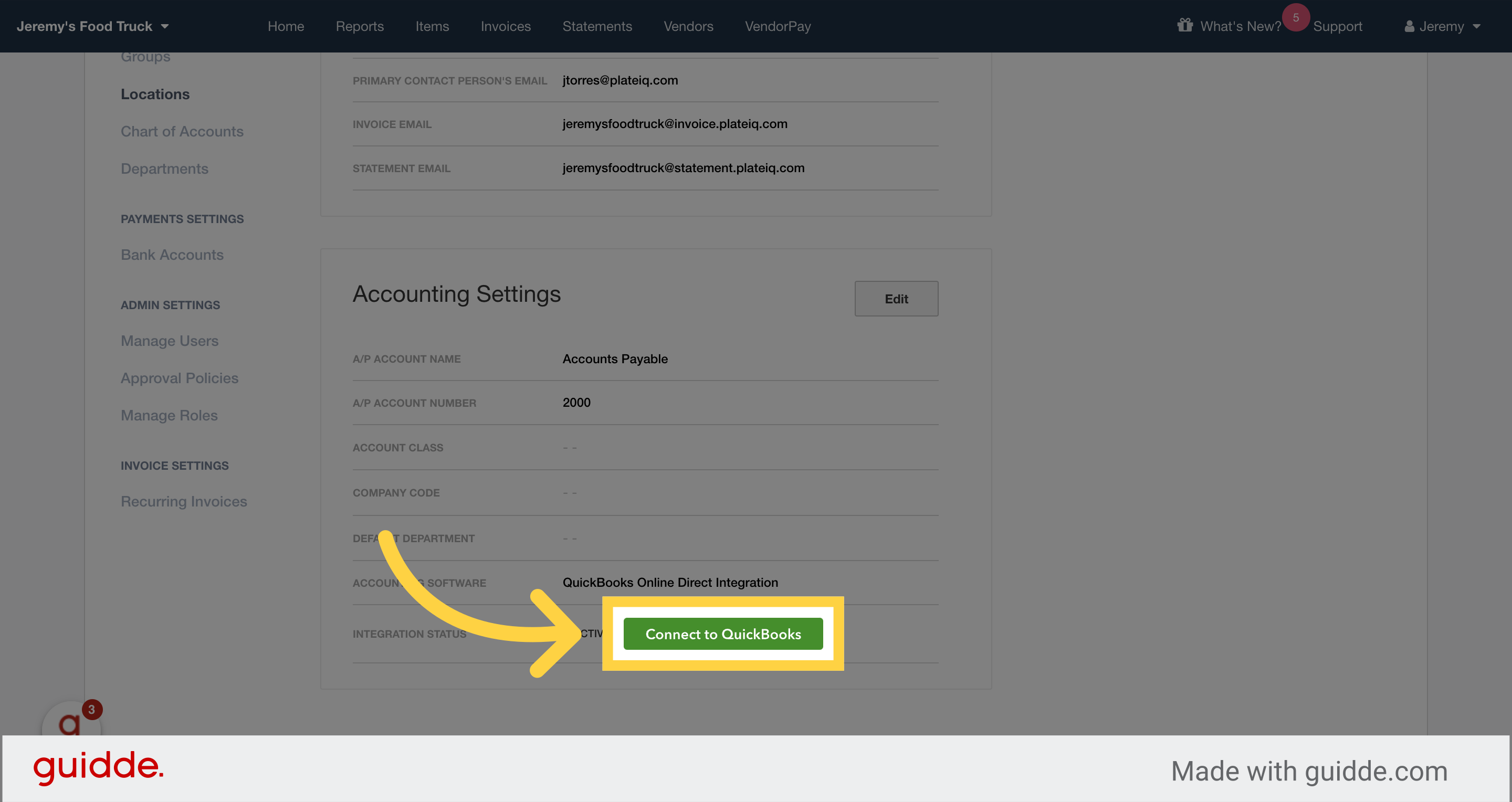Go to Departments settings
Screen dimensions: 1512x802
[x=164, y=169]
